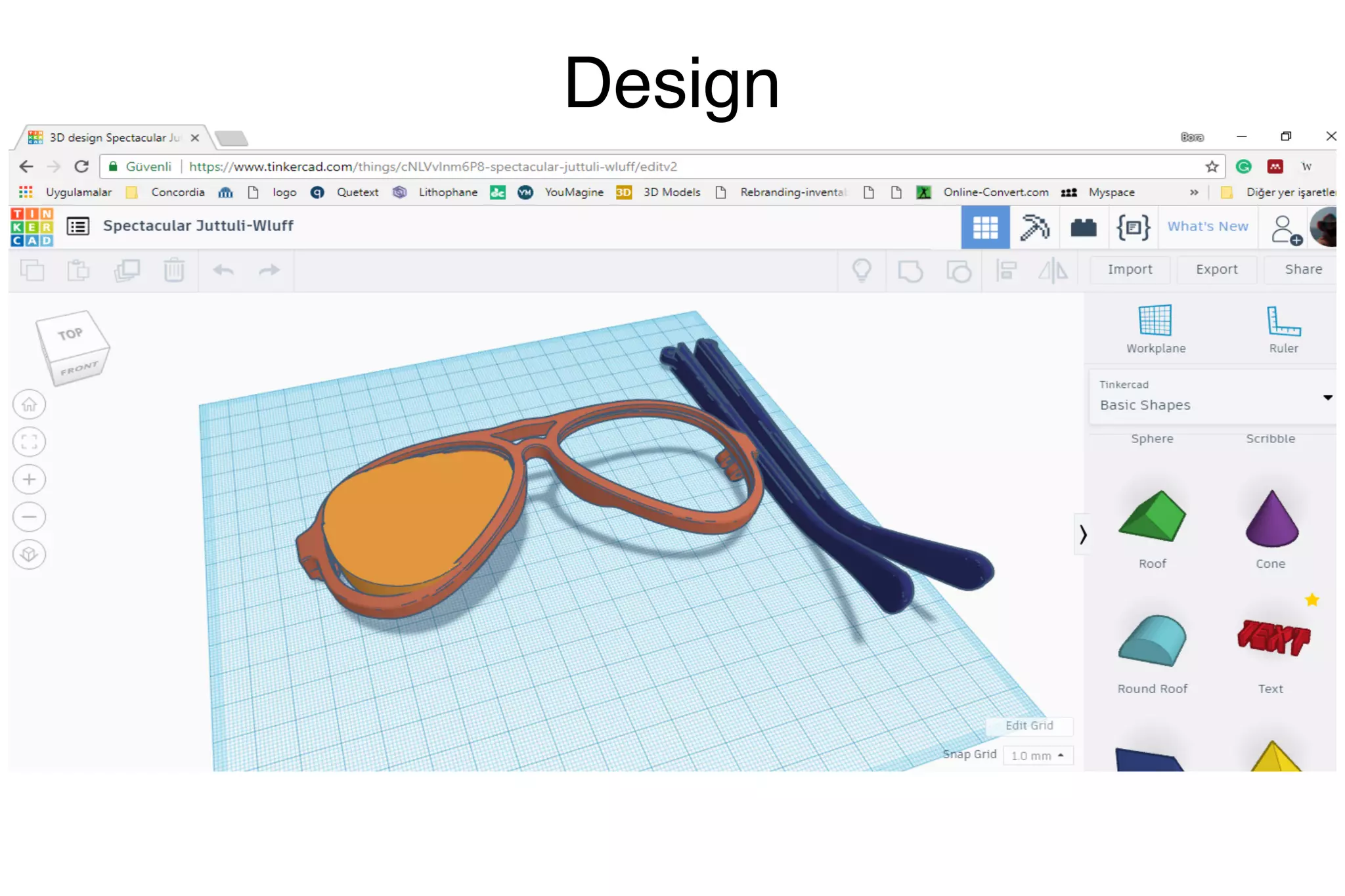Image resolution: width=1345 pixels, height=896 pixels.
Task: Click the Paste toolbar icon
Action: (x=79, y=270)
